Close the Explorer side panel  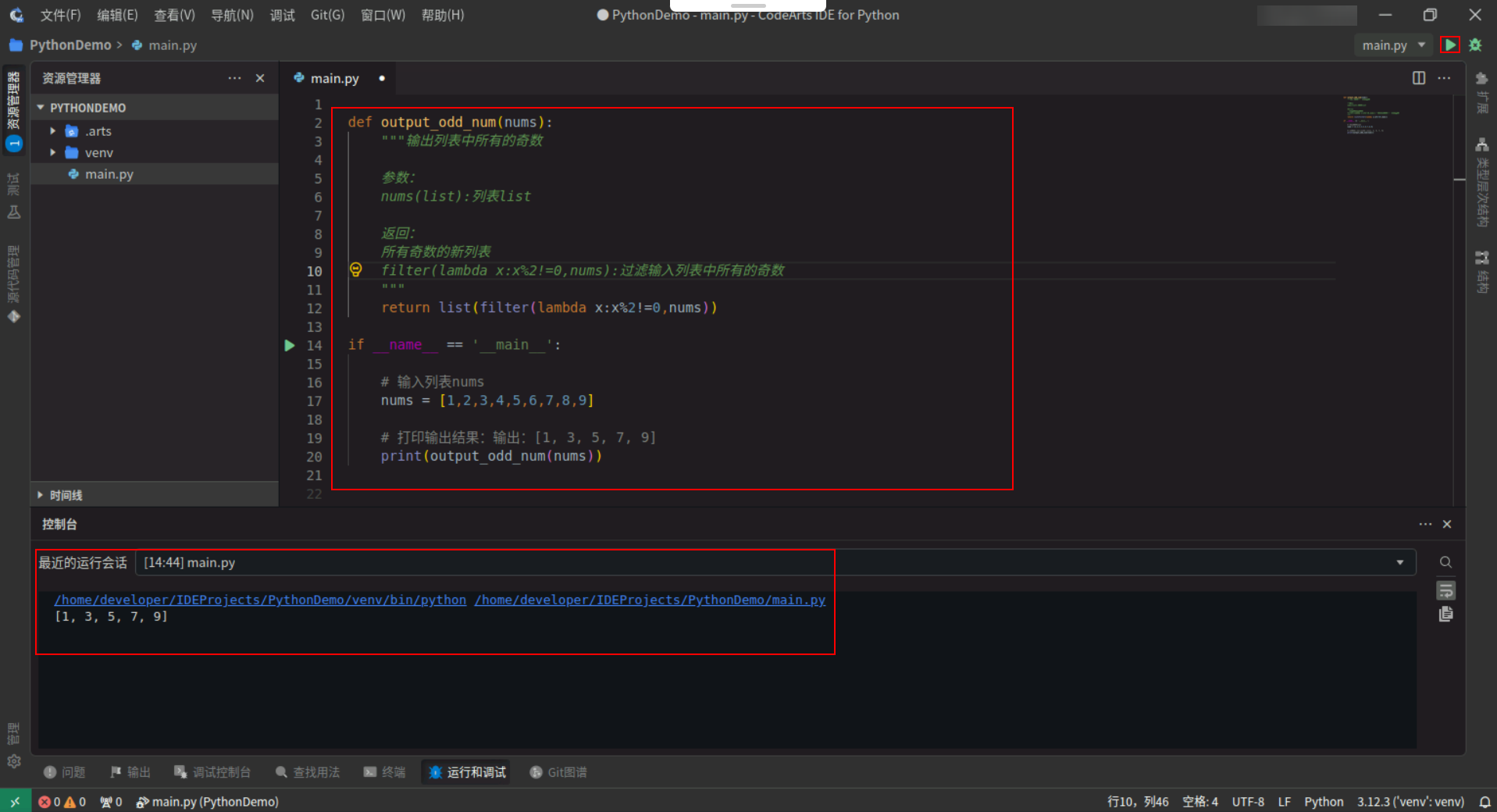click(260, 78)
